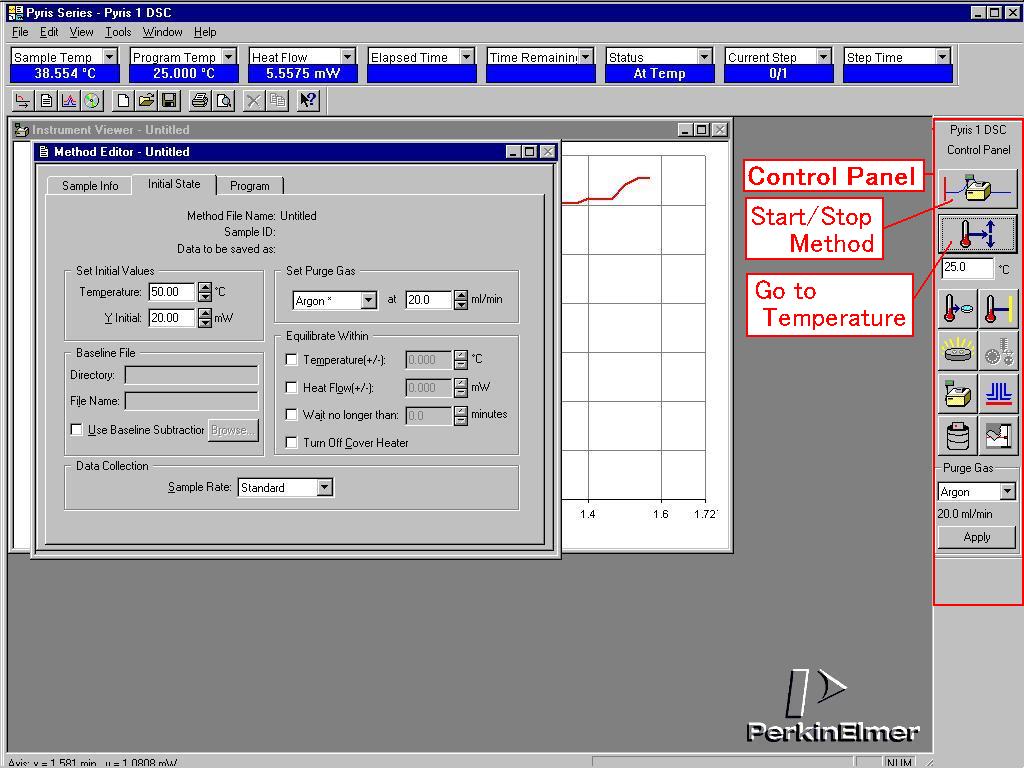The height and width of the screenshot is (768, 1024).
Task: Open the Help menu
Action: [205, 32]
